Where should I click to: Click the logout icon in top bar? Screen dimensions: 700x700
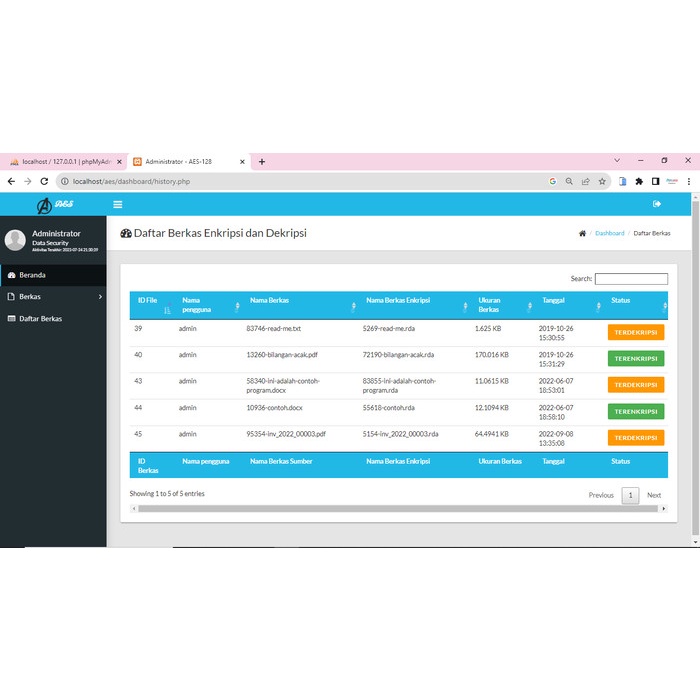pyautogui.click(x=657, y=204)
